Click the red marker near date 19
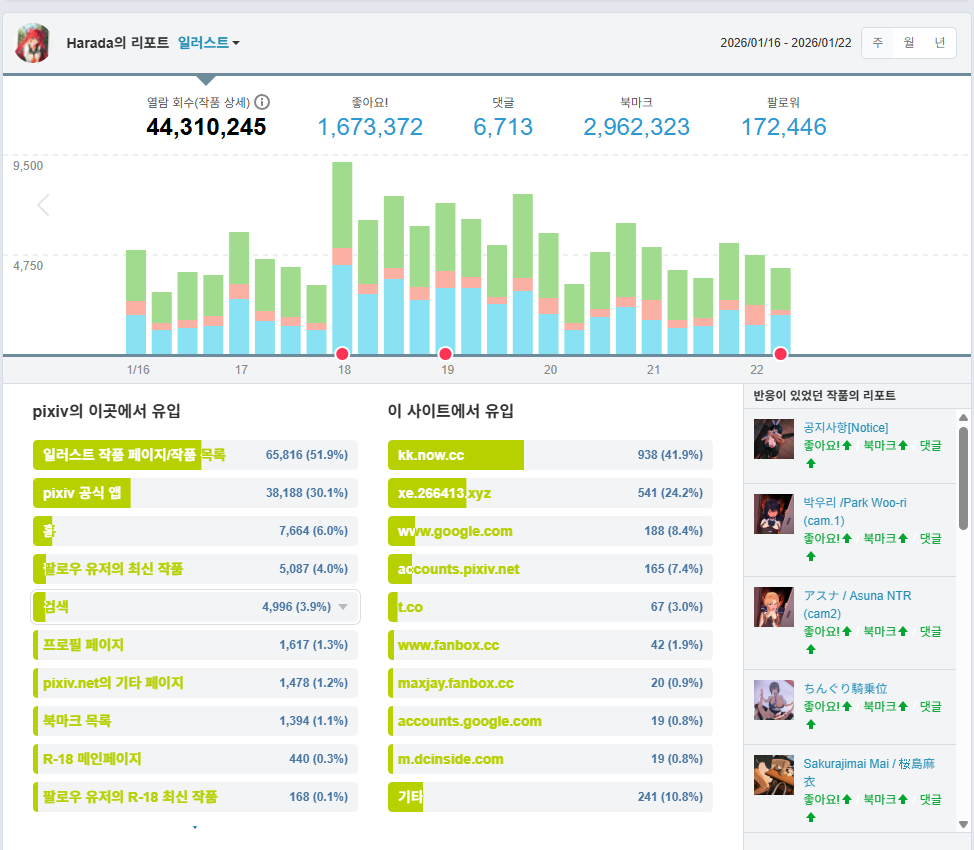The image size is (974, 850). tap(446, 353)
